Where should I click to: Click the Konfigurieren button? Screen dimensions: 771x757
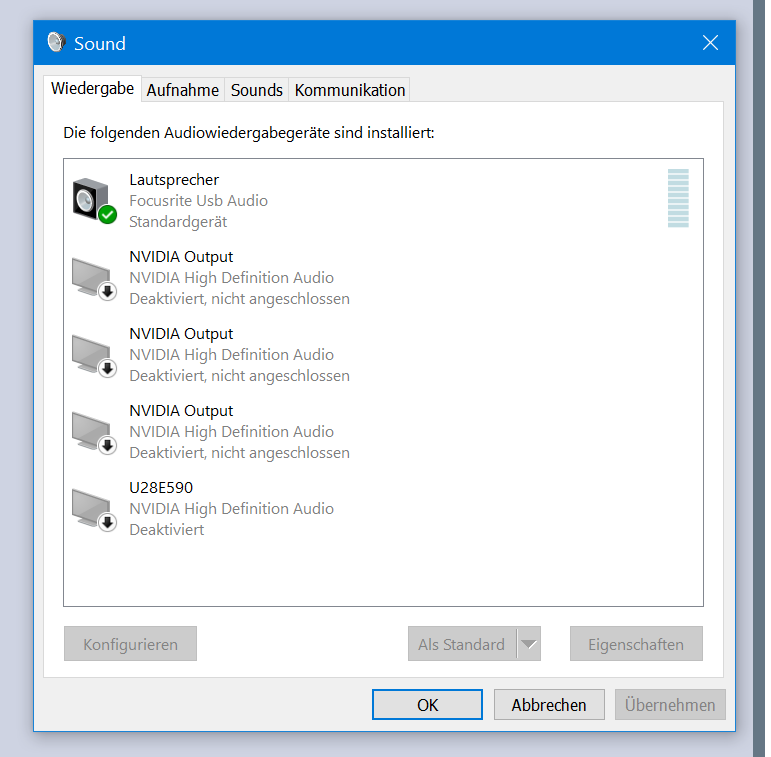pyautogui.click(x=130, y=645)
